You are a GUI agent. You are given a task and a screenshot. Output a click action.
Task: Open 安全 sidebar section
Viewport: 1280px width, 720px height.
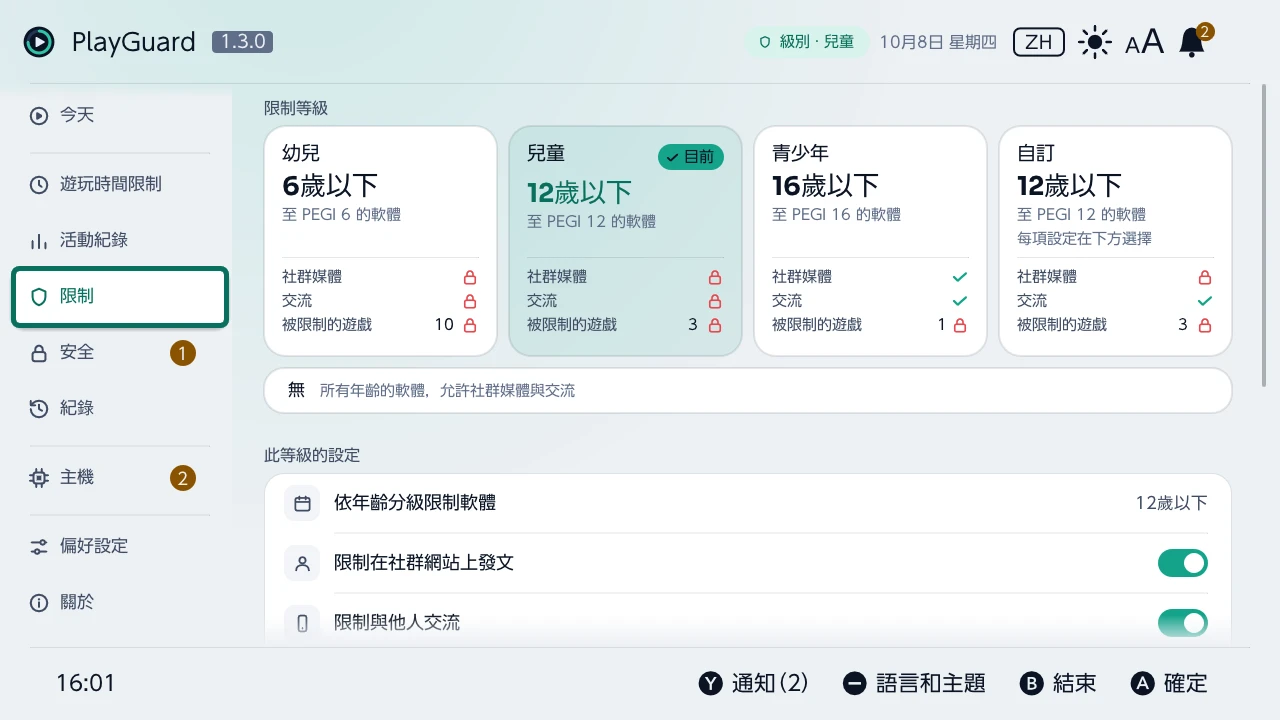coord(120,352)
